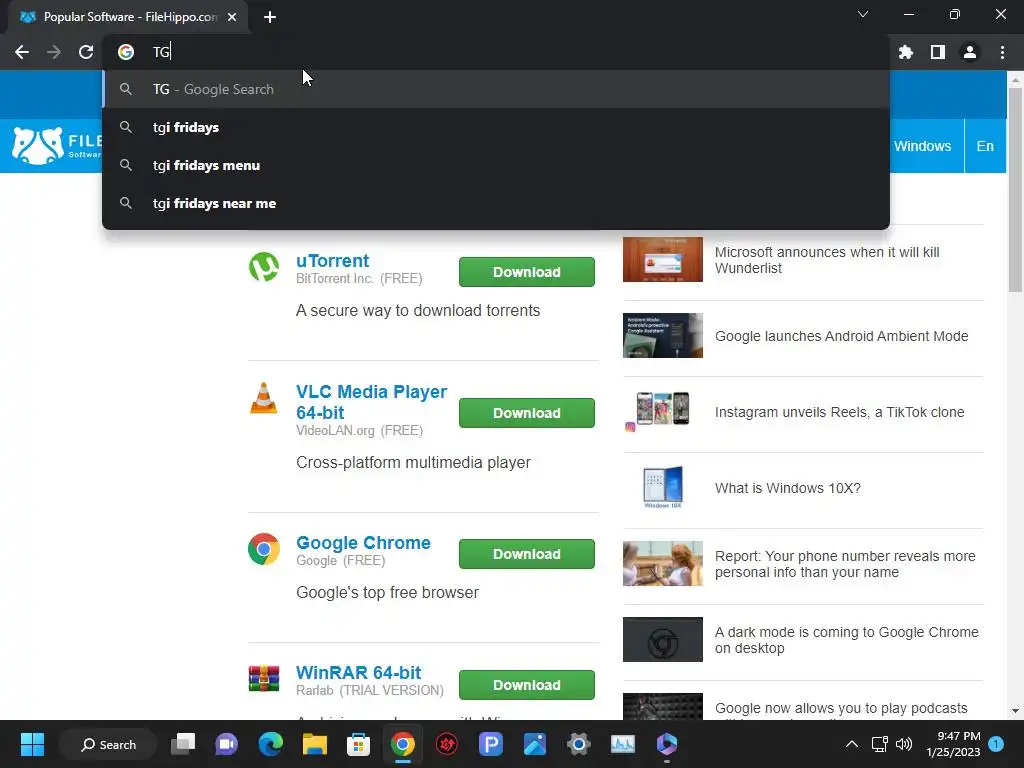Screen dimensions: 1024x768
Task: Open What is Windows 10X article
Action: (788, 488)
